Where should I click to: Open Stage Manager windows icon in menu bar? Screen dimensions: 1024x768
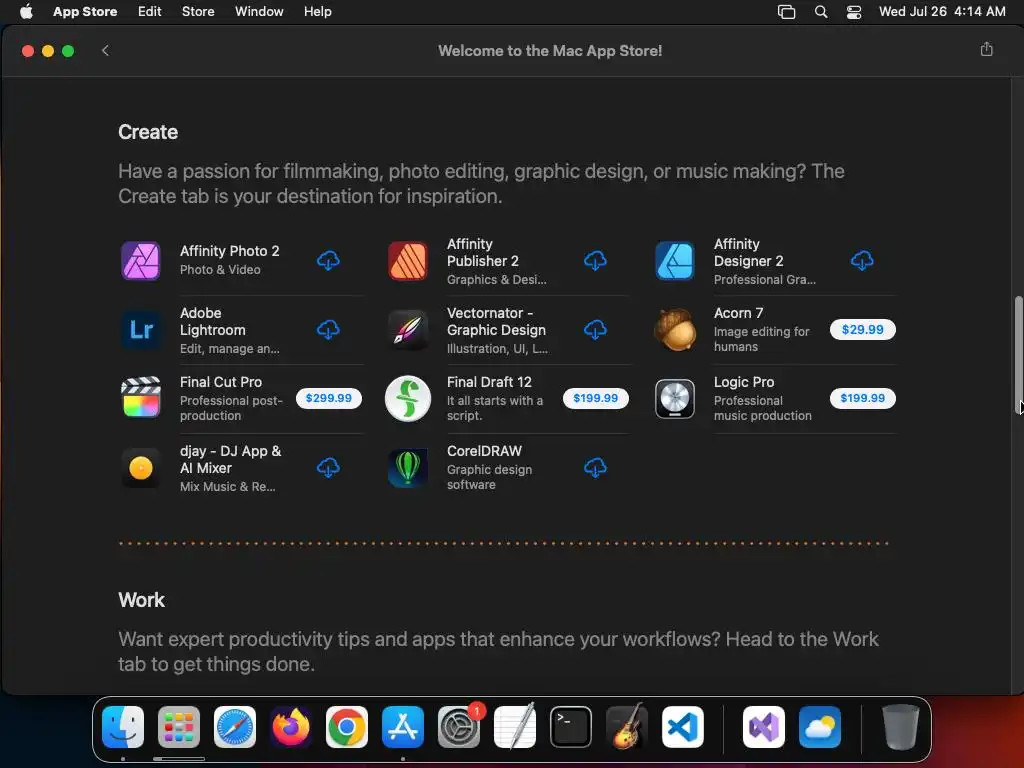pos(786,12)
